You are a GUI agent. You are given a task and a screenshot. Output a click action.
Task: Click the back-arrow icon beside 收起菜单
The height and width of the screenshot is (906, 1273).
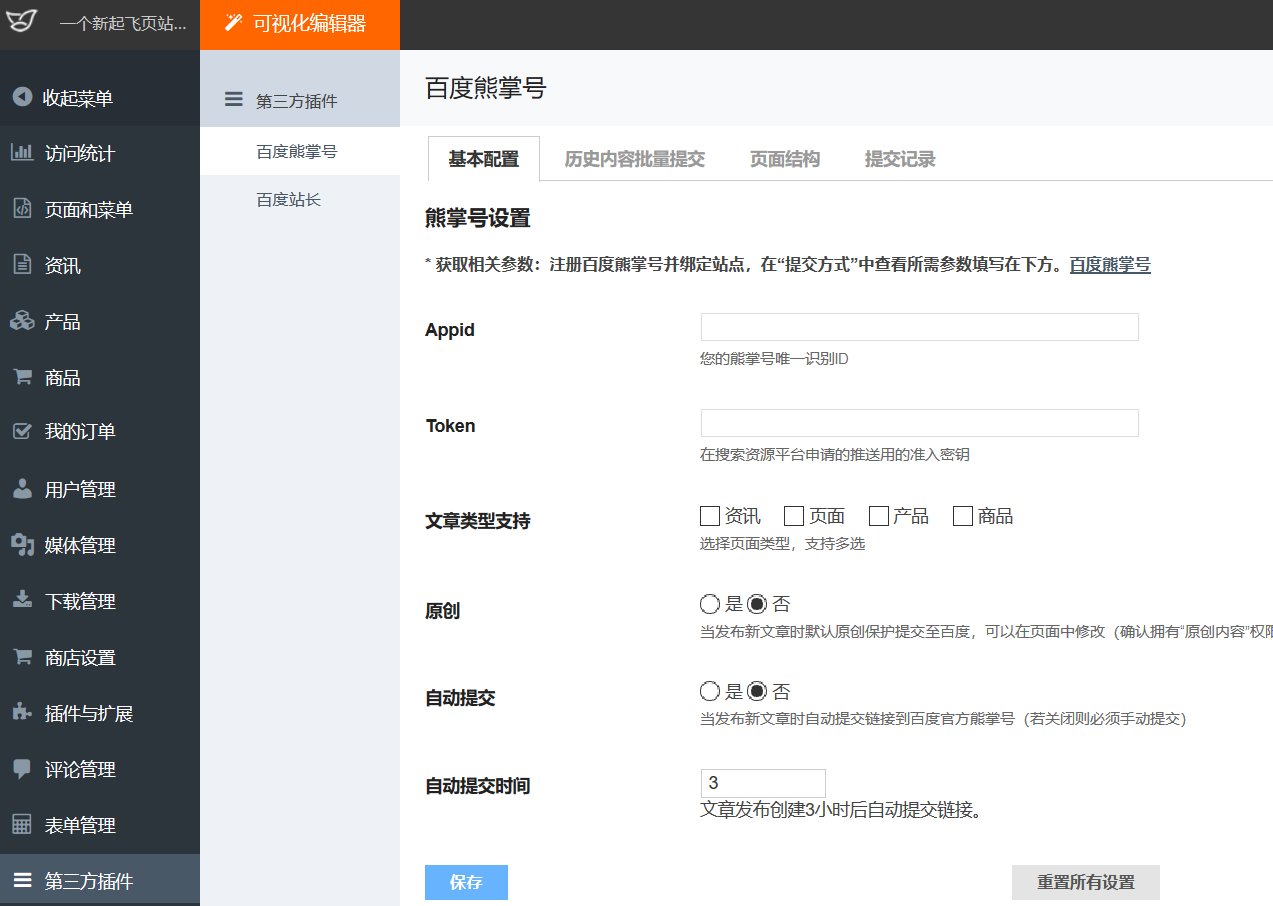[21, 97]
